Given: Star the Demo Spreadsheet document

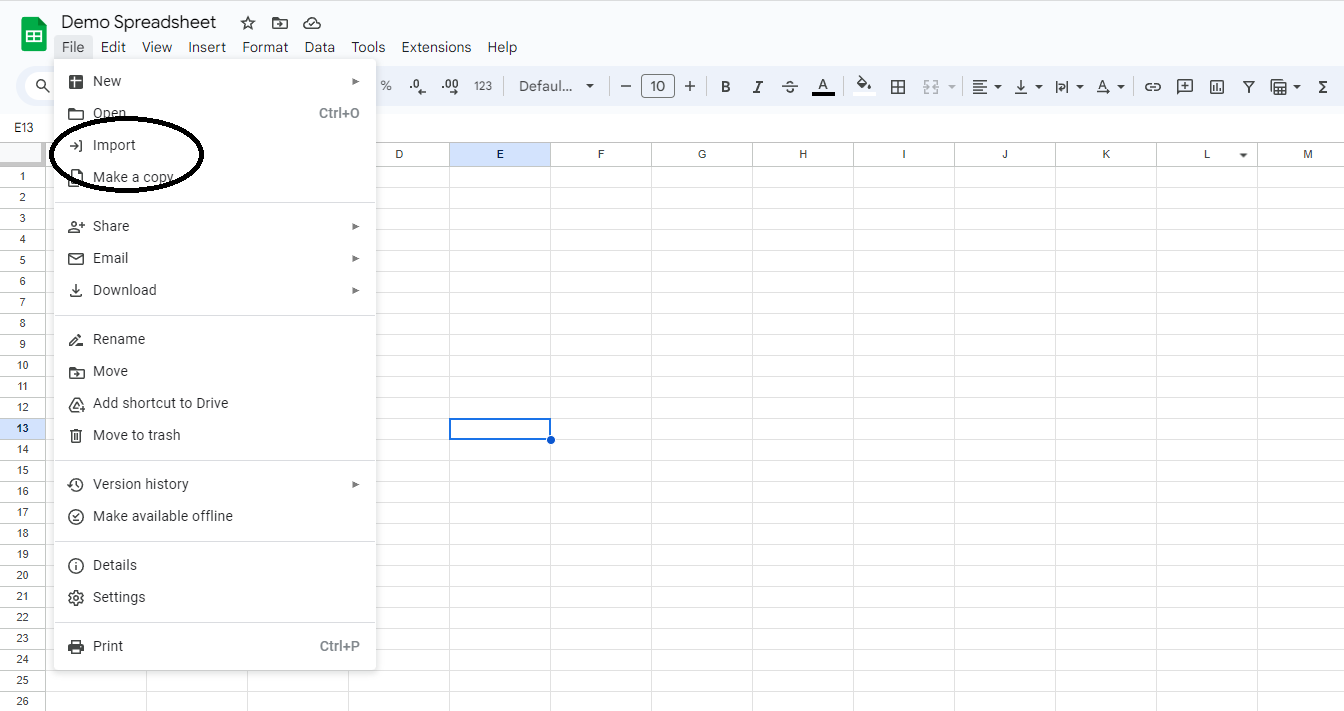Looking at the screenshot, I should pos(248,23).
